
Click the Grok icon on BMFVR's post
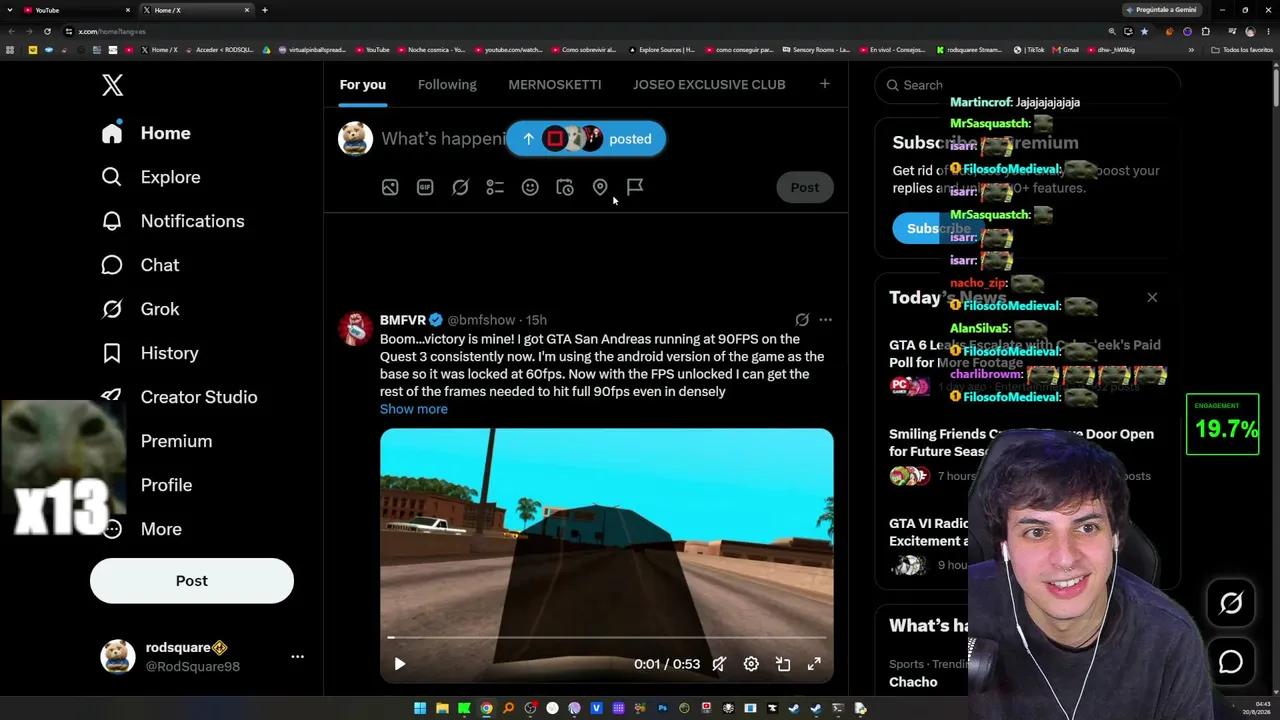(802, 320)
